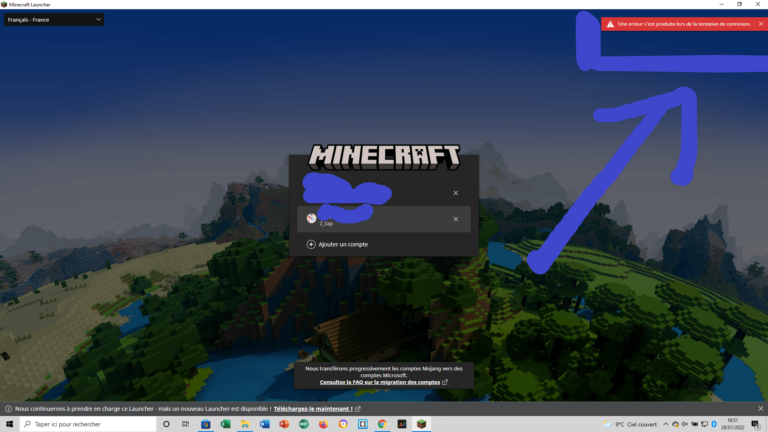Remove the Z_tap account with its X
The image size is (768, 432).
[x=455, y=219]
